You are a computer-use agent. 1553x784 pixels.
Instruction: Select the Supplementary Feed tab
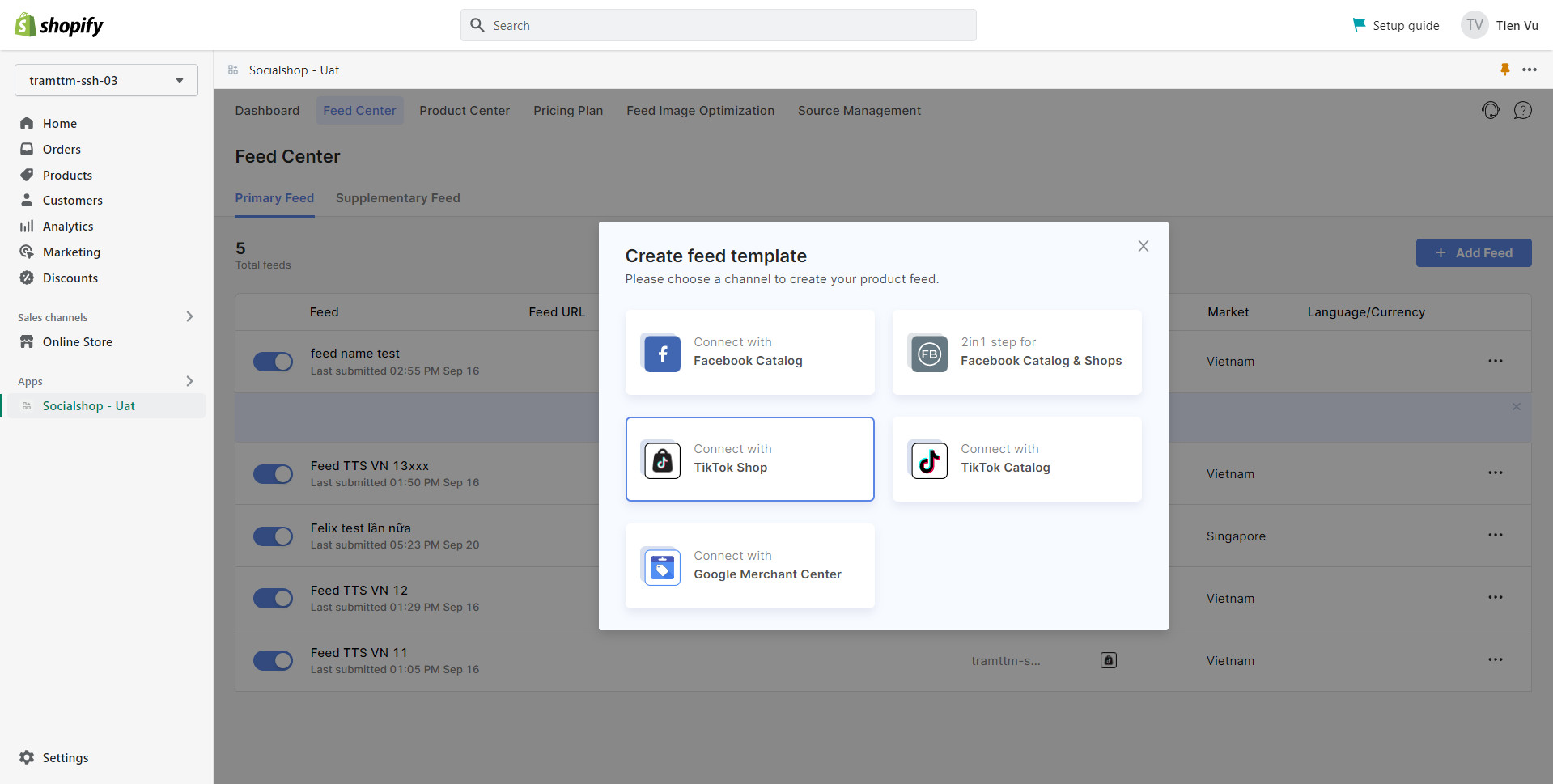coord(397,198)
